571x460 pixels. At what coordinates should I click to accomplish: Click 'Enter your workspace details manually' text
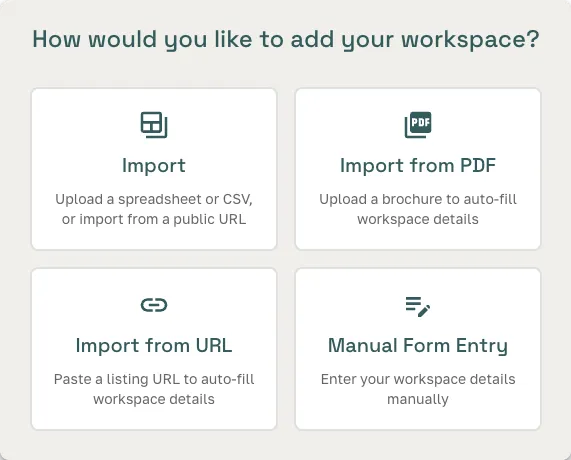418,389
